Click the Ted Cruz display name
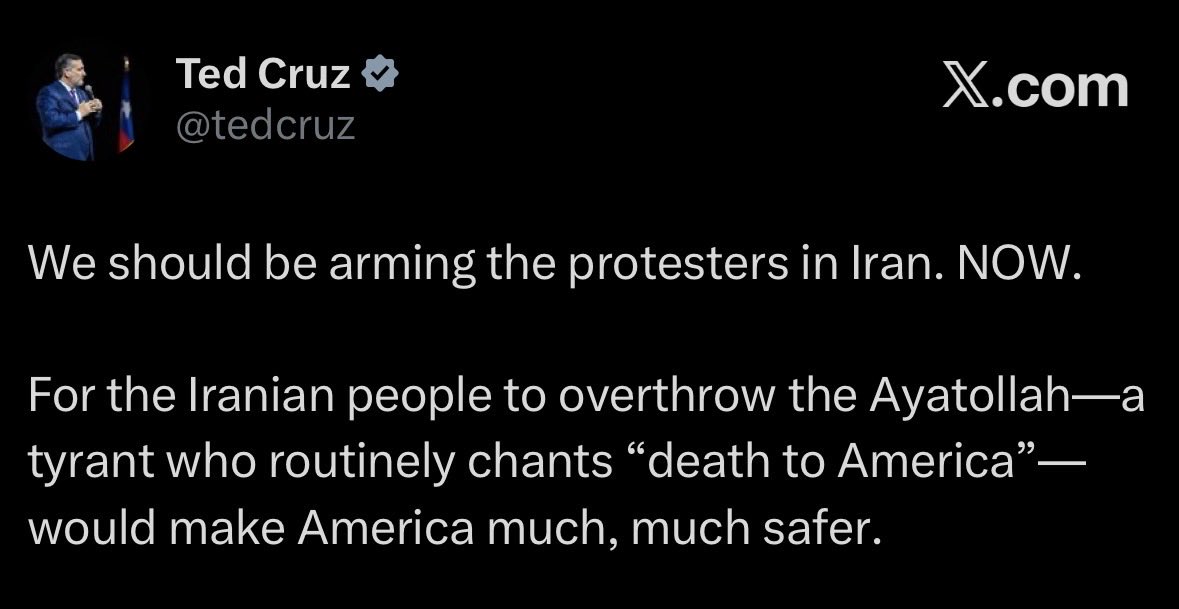Screen dimensions: 1179x609 tap(263, 75)
